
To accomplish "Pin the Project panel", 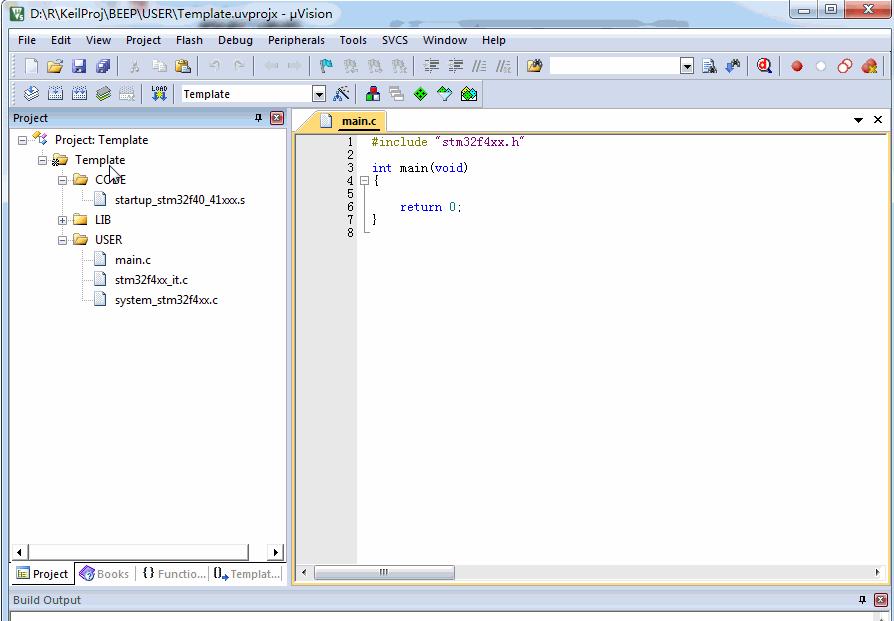I will (x=258, y=118).
